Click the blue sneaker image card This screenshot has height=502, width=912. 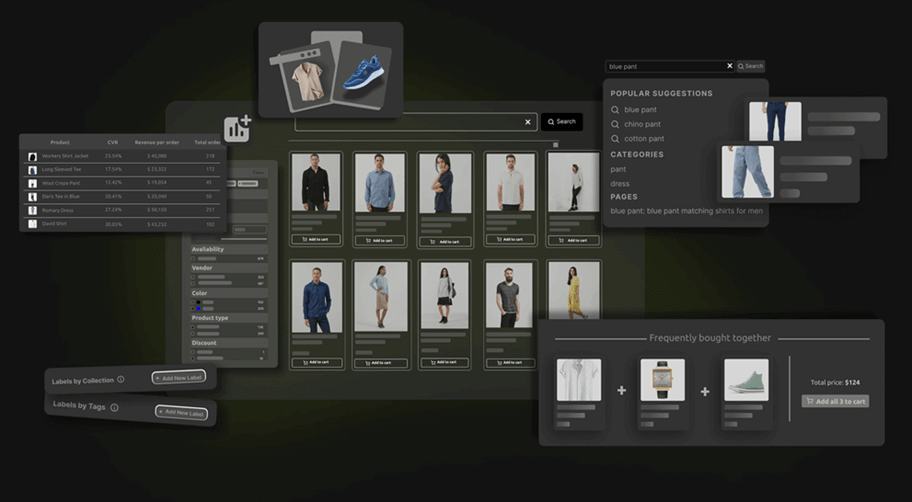(x=361, y=74)
